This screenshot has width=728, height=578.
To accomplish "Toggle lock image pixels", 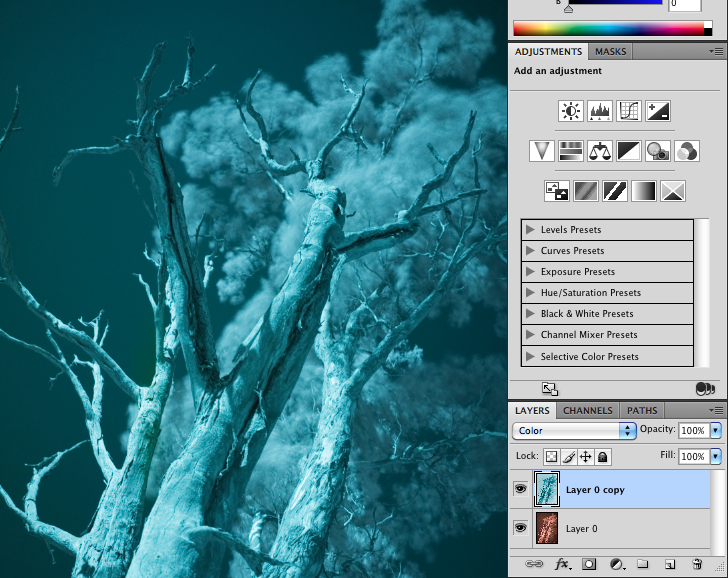I will pos(568,457).
